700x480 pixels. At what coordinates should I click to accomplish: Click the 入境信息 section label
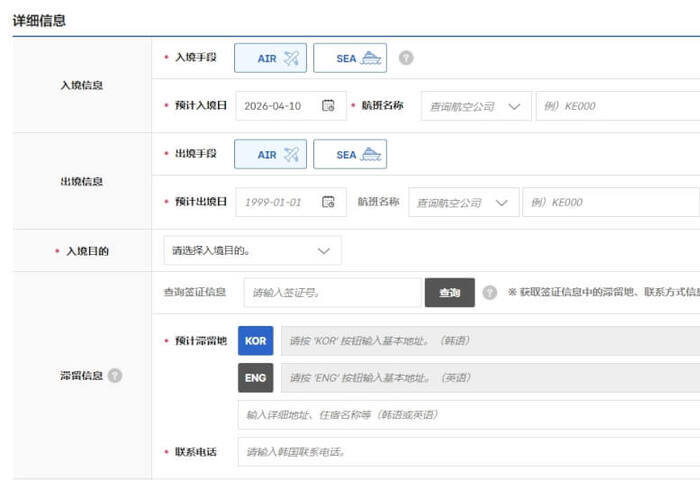[82, 85]
